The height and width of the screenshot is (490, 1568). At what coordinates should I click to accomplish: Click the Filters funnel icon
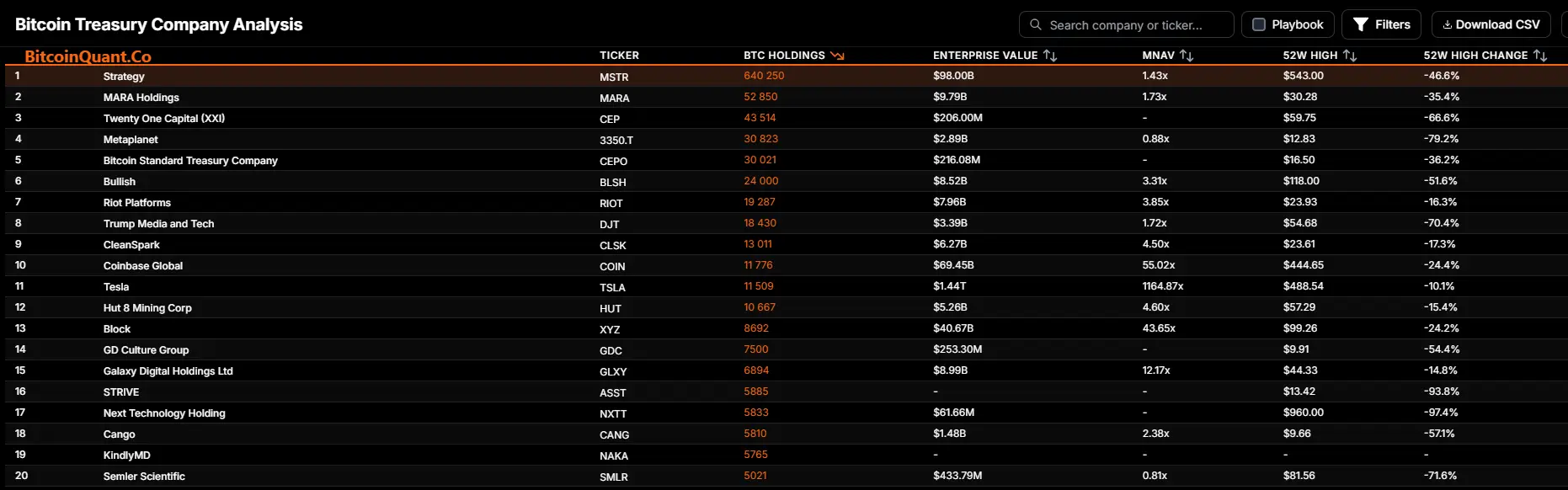[x=1360, y=24]
